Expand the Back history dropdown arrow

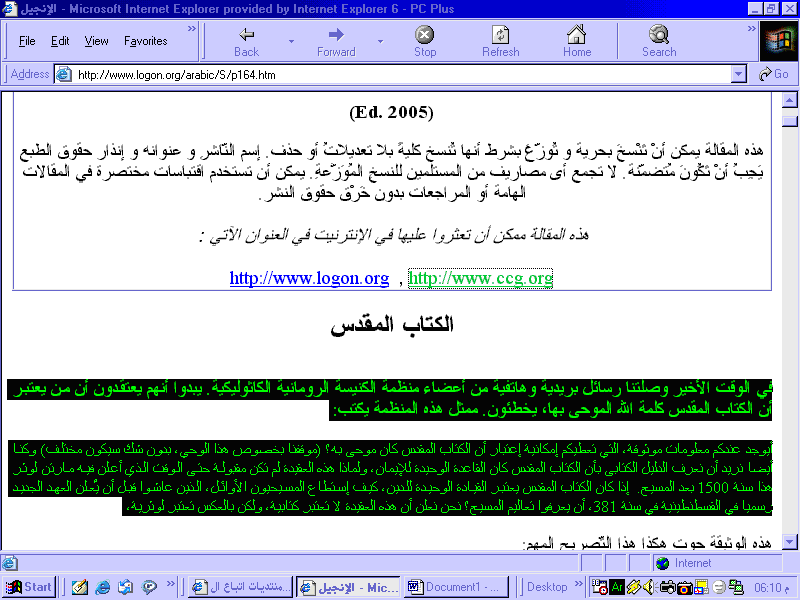(x=291, y=42)
